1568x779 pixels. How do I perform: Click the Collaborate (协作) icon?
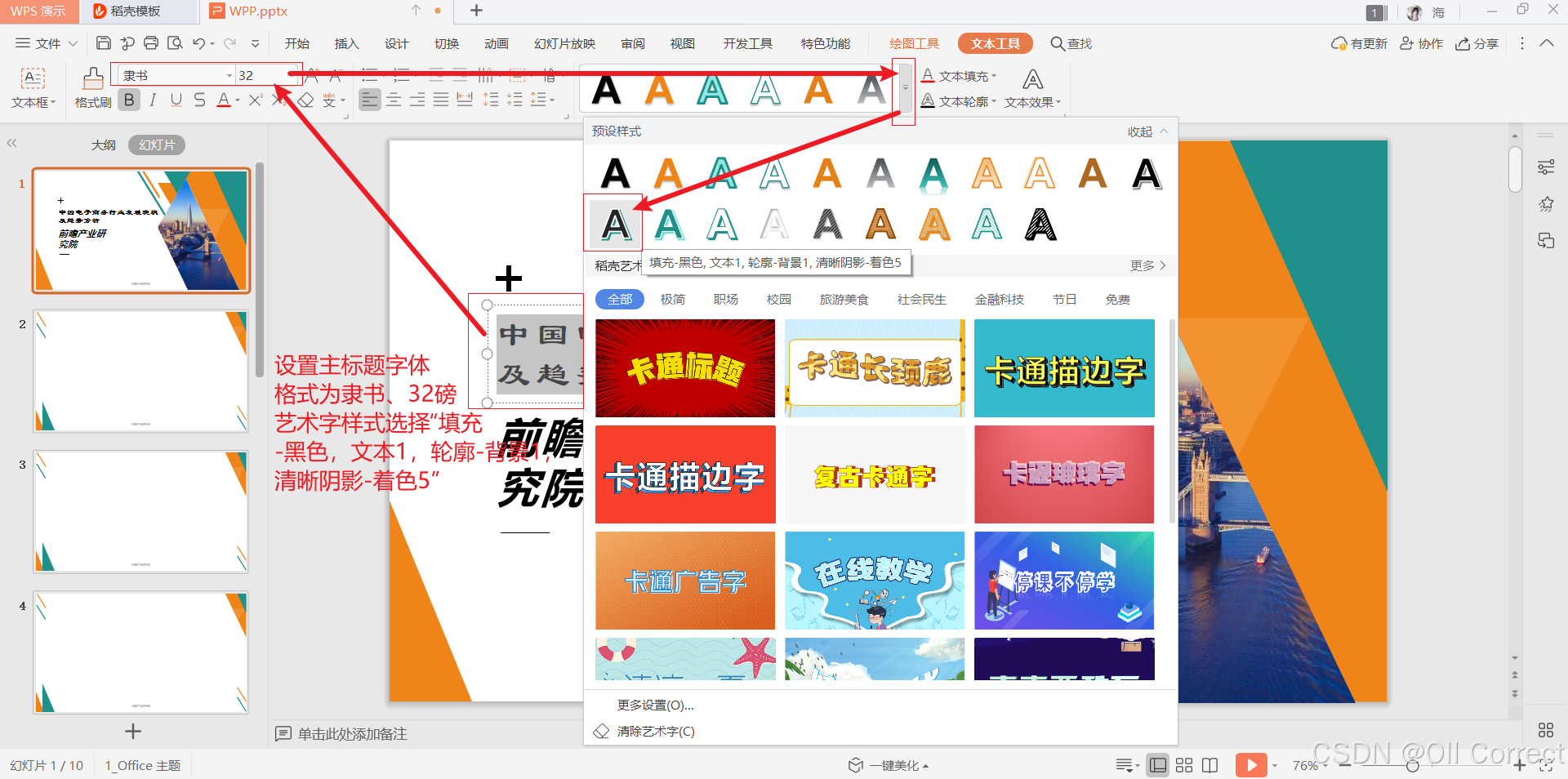point(1407,43)
